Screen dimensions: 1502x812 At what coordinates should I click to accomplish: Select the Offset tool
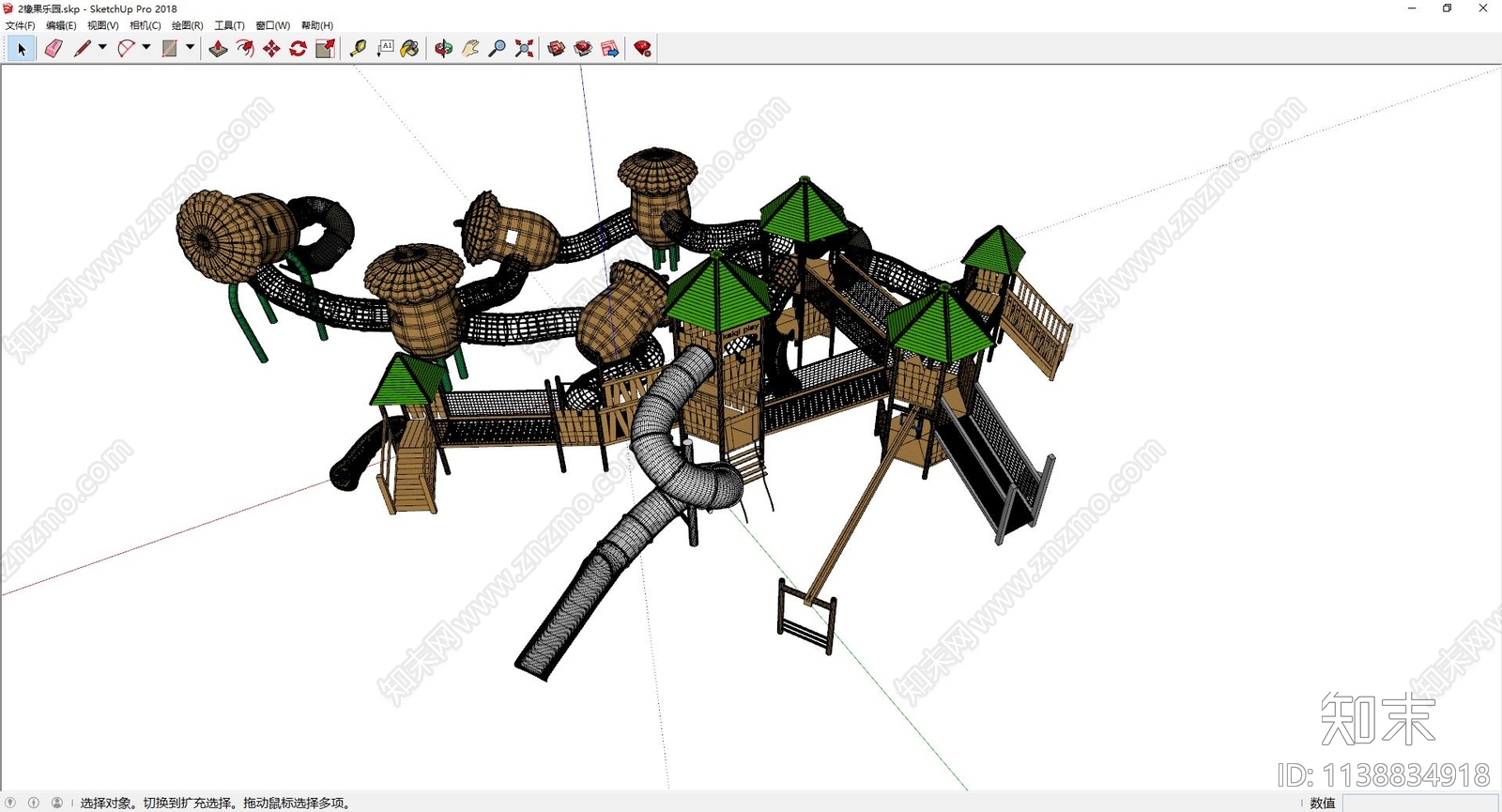(245, 49)
